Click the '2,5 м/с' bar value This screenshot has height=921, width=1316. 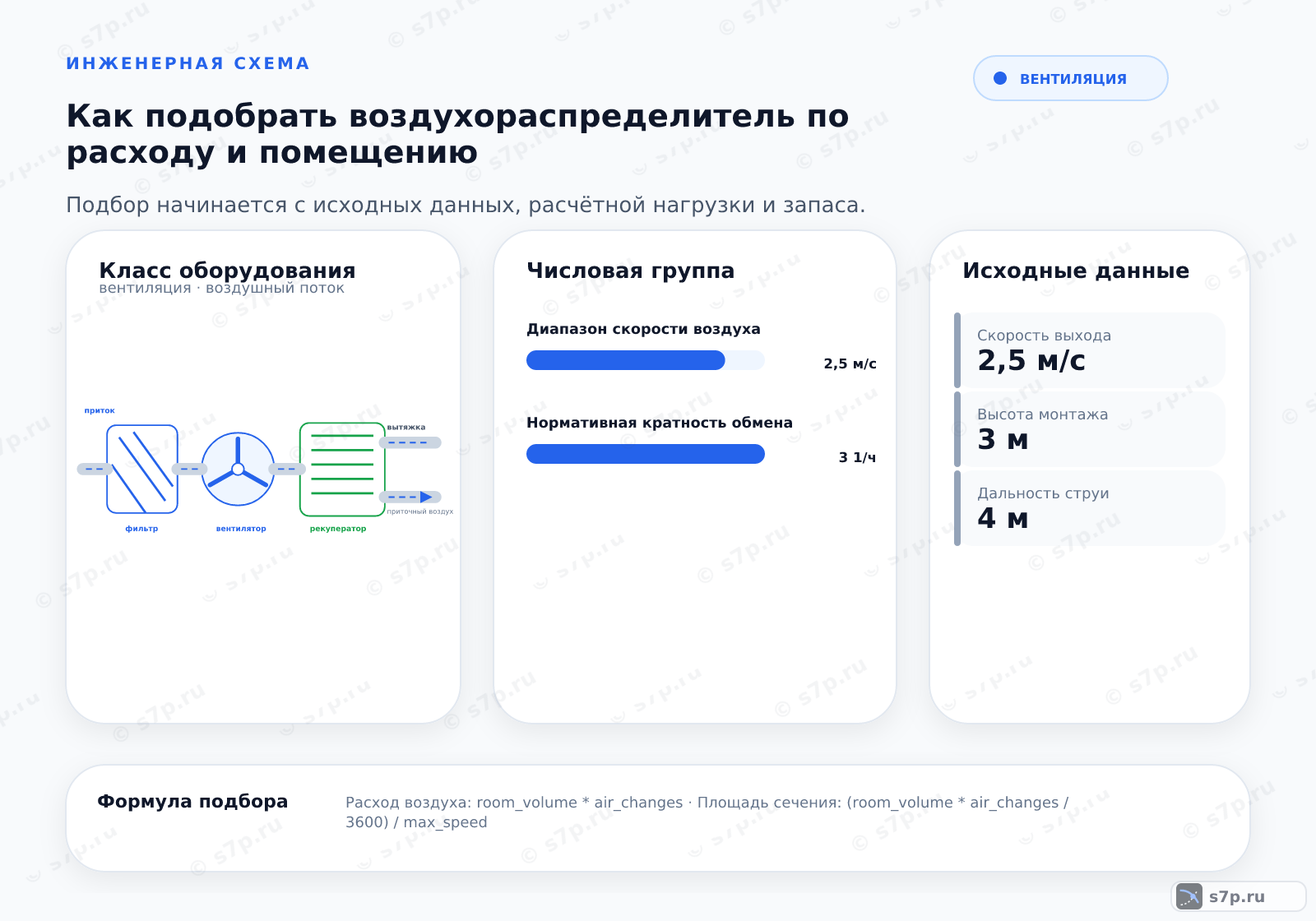pyautogui.click(x=850, y=363)
